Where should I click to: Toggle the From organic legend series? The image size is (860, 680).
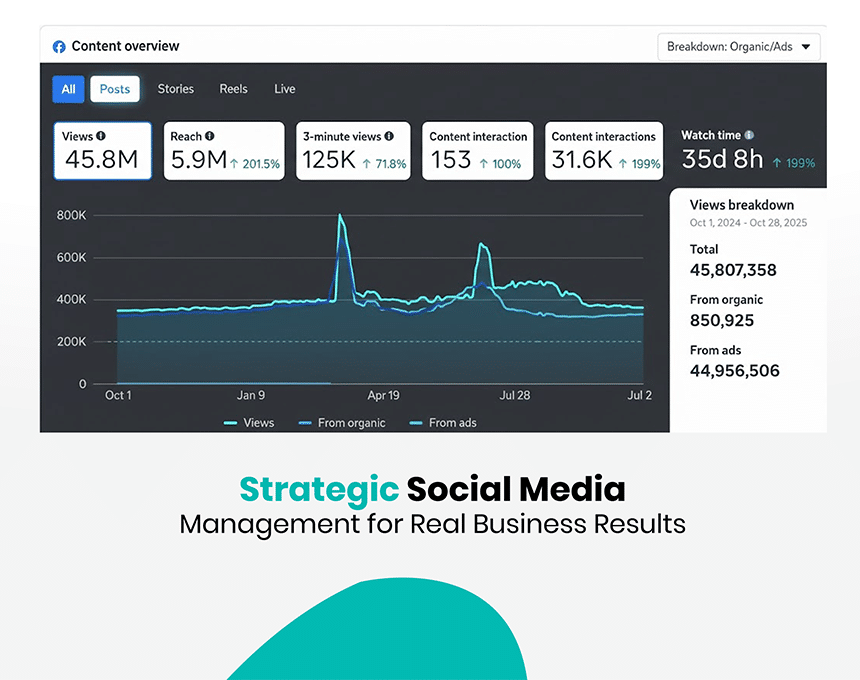click(x=342, y=423)
